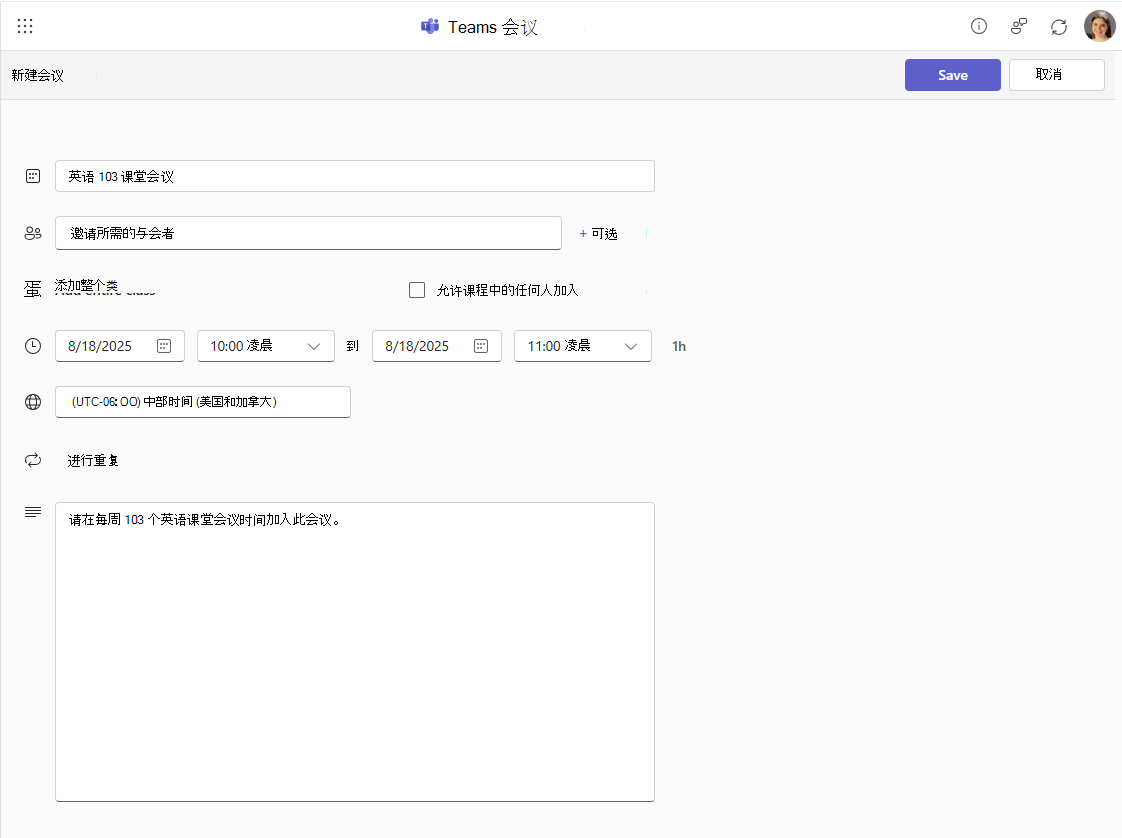Click the attendees people icon
The width and height of the screenshot is (1122, 838).
click(x=33, y=233)
